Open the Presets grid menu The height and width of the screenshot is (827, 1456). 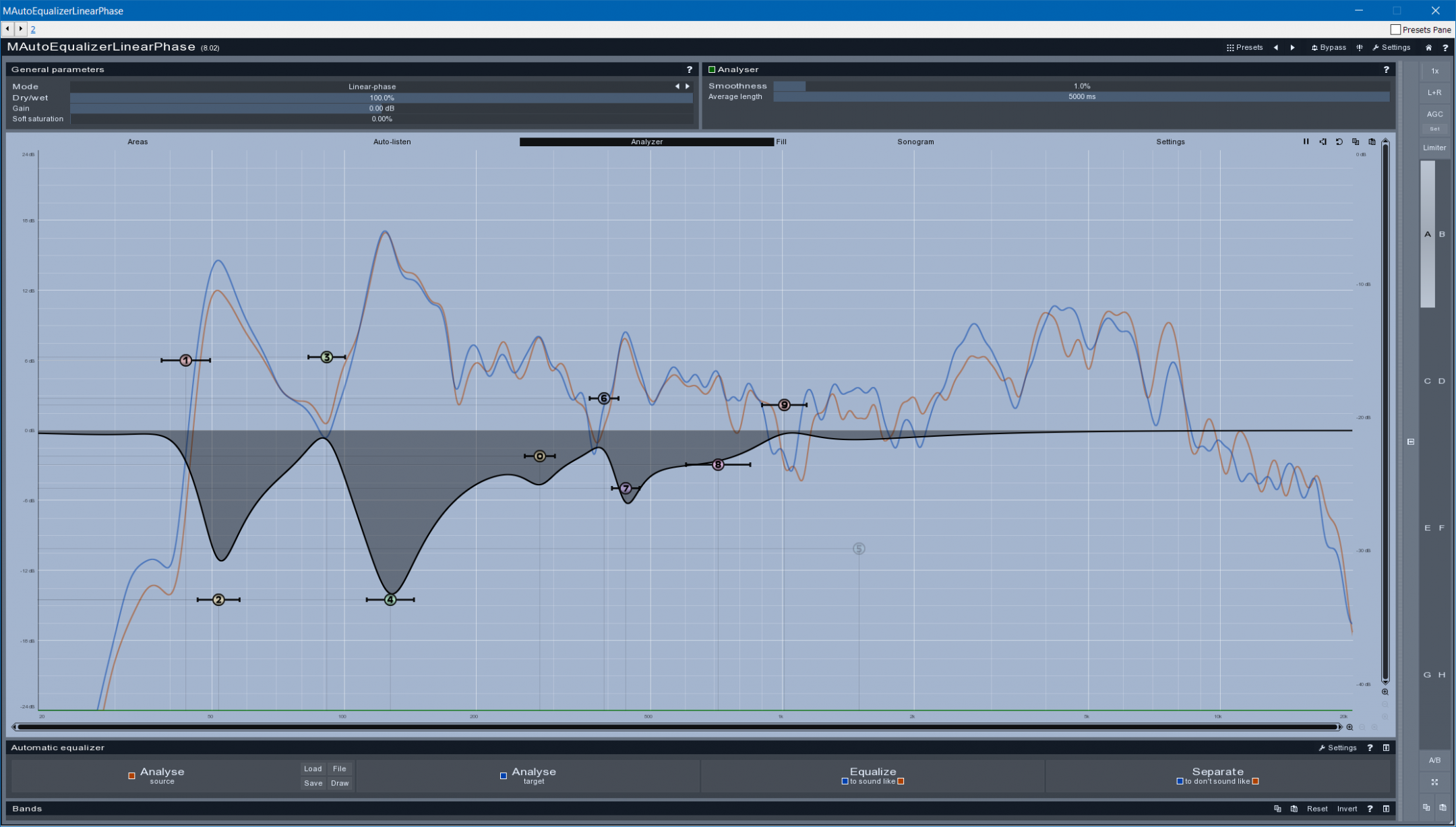click(1244, 47)
